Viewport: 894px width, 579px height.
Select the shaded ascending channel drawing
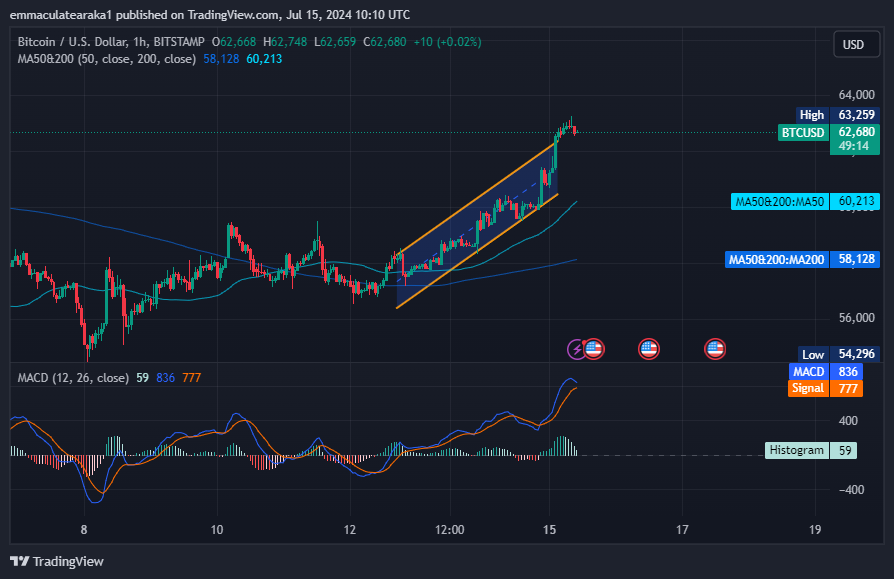477,223
